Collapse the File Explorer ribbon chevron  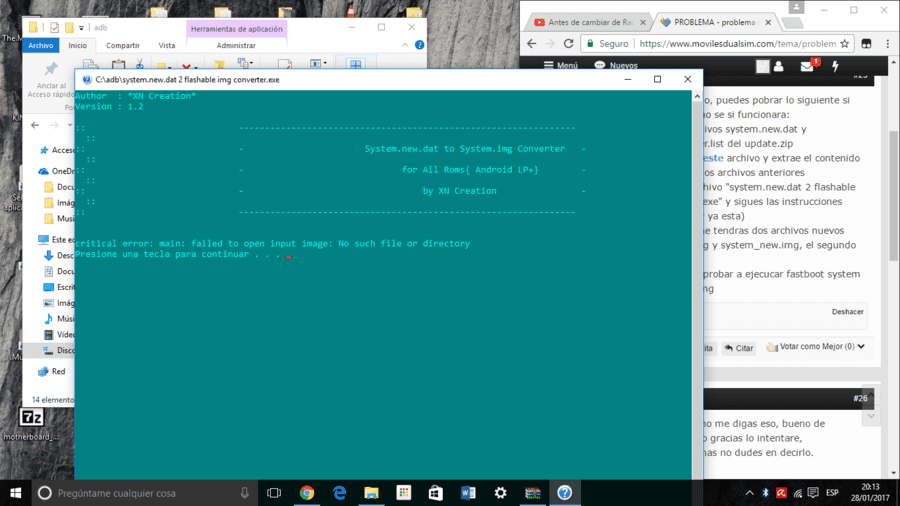pos(405,45)
